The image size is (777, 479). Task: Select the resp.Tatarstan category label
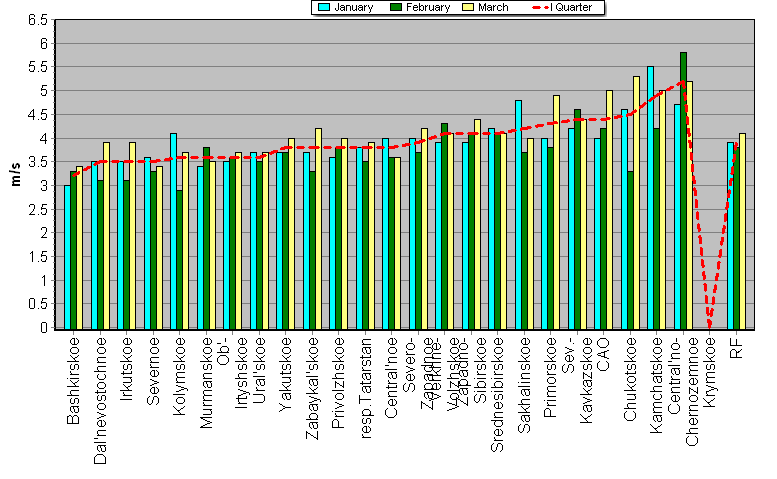coord(366,388)
